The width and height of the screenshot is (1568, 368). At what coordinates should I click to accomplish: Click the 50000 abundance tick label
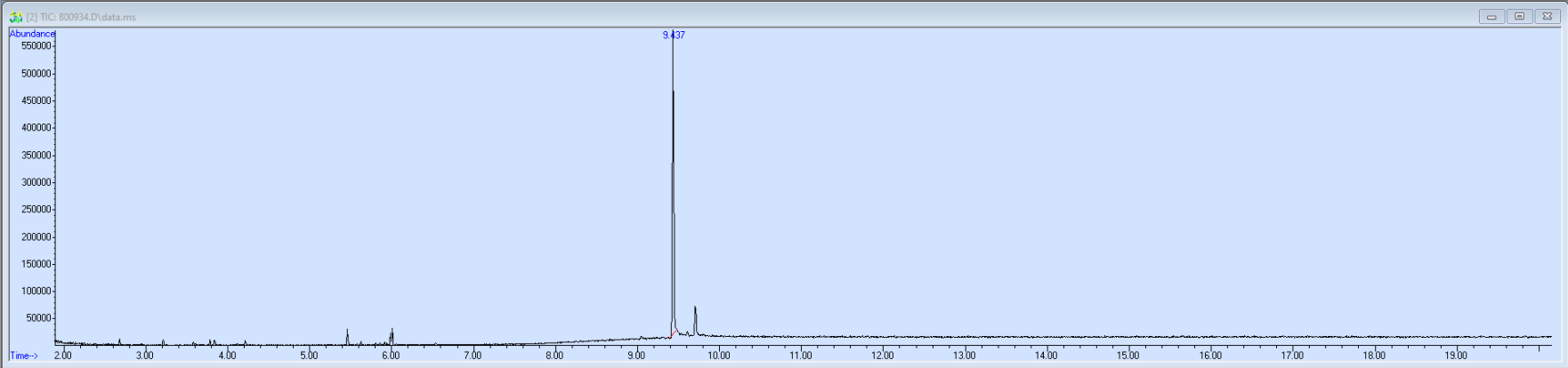pos(37,318)
